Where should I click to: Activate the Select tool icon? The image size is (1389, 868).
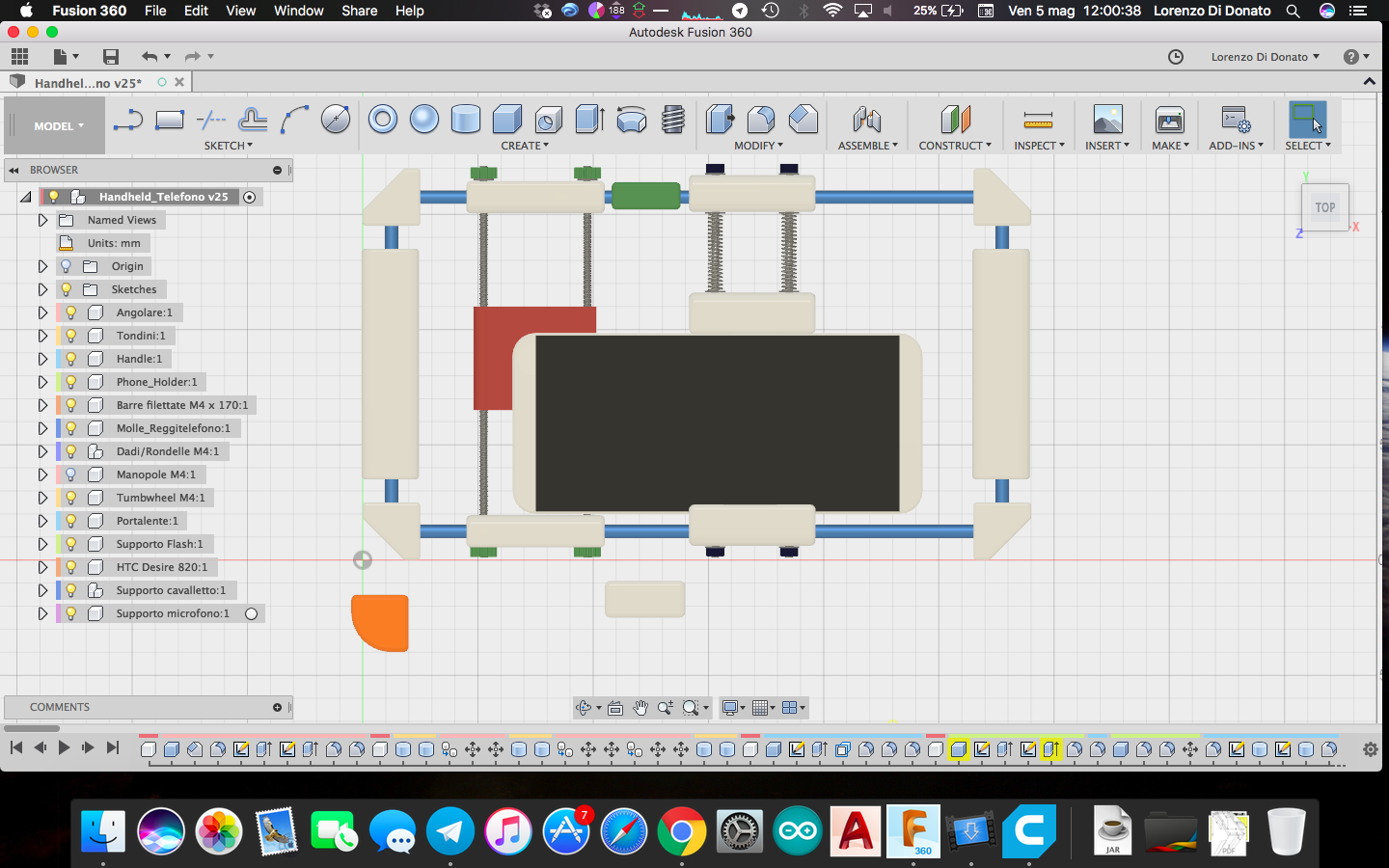1307,120
